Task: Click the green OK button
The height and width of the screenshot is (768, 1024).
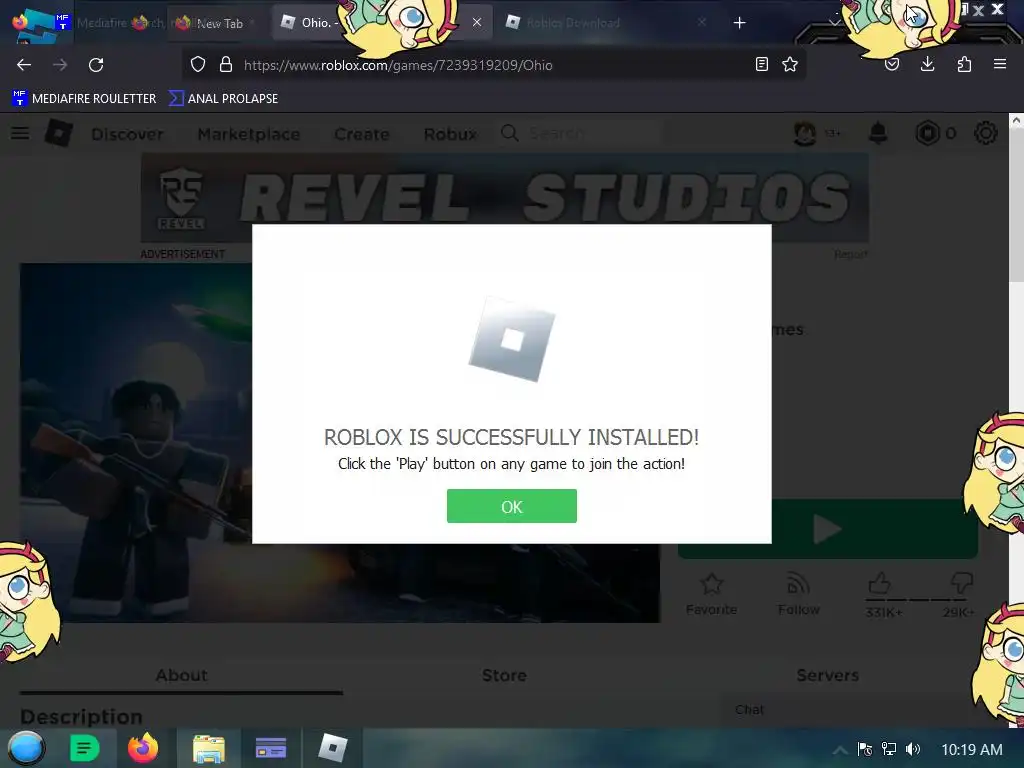Action: coord(511,506)
